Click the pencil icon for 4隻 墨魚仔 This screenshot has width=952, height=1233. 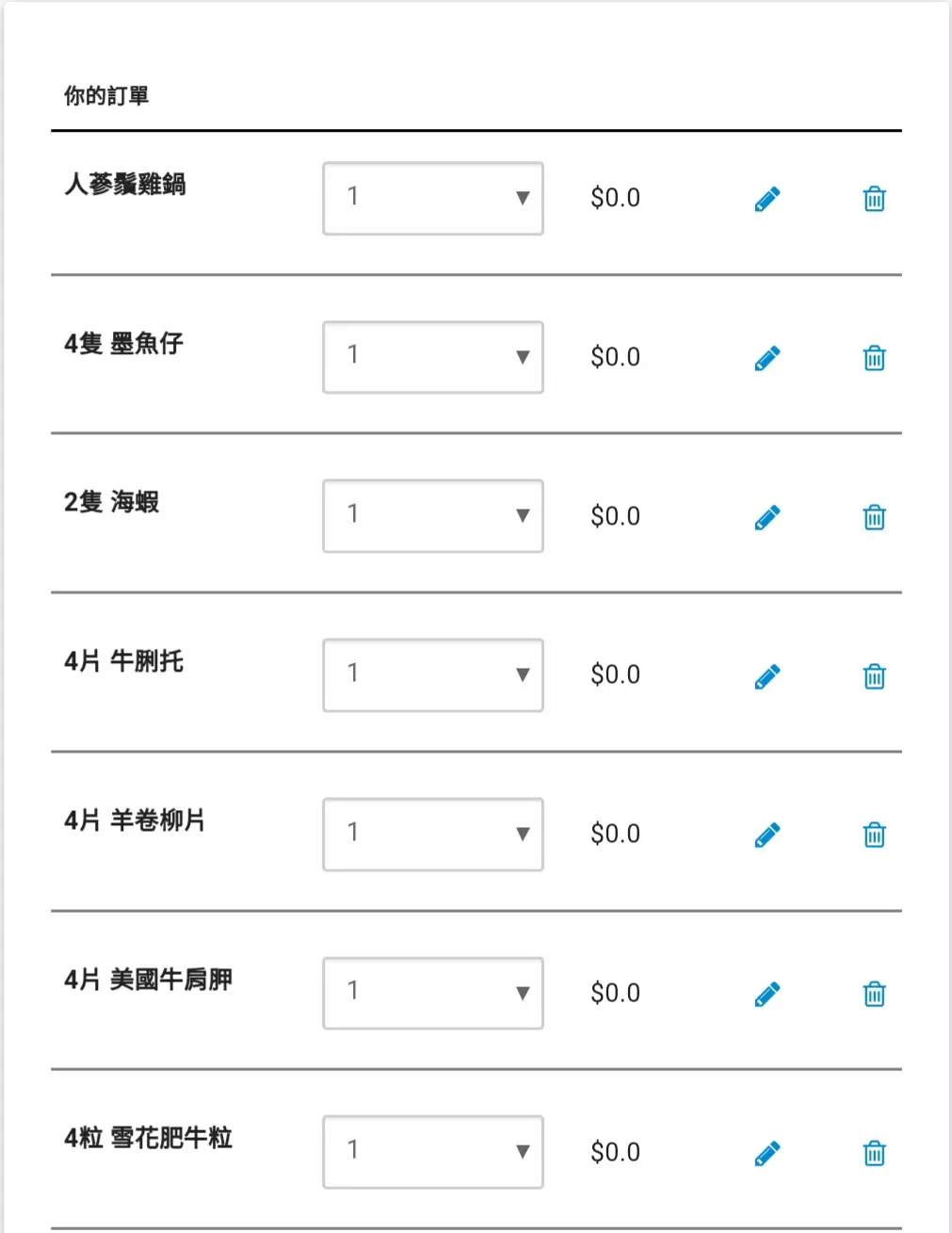click(767, 359)
